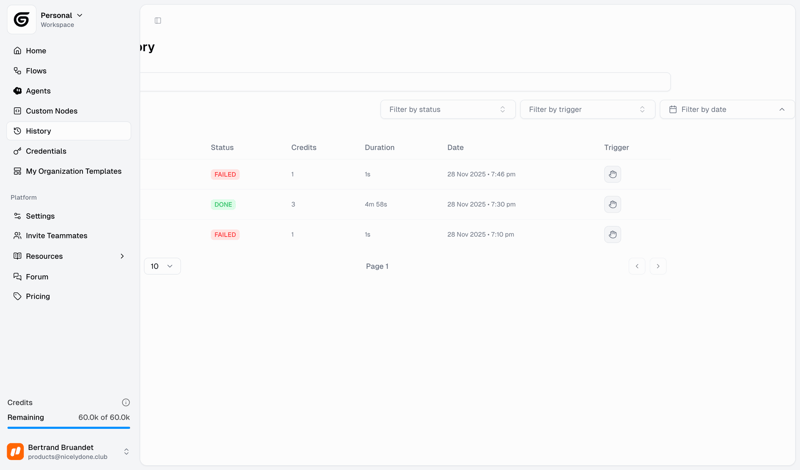Viewport: 800px width, 470px height.
Task: Expand the Resources submenu
Action: pos(69,256)
